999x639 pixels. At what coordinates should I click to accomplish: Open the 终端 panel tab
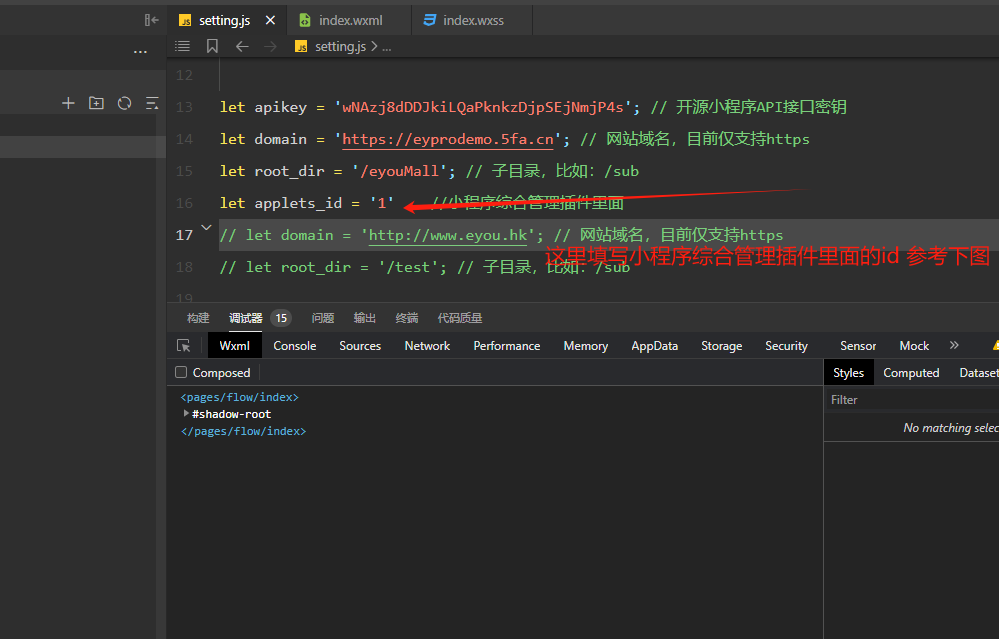pos(406,318)
